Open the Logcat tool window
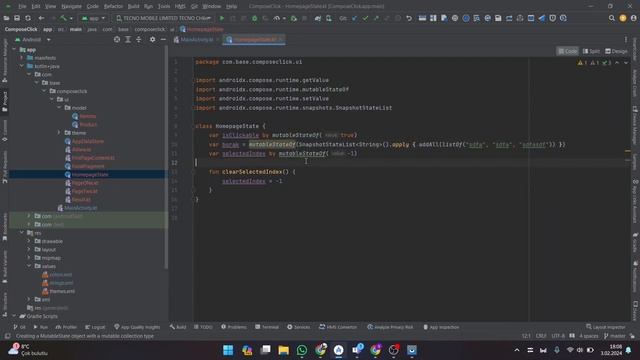Image resolution: width=640 pixels, height=360 pixels. 95,327
